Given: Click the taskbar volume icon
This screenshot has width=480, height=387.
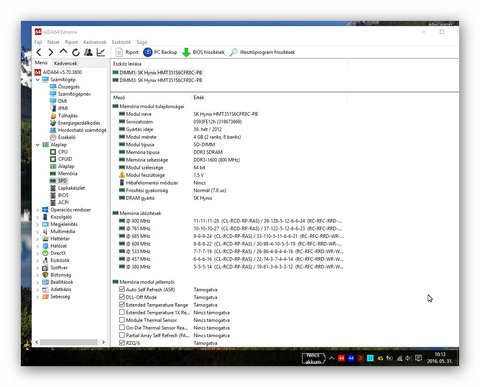Looking at the screenshot, I should [x=408, y=358].
